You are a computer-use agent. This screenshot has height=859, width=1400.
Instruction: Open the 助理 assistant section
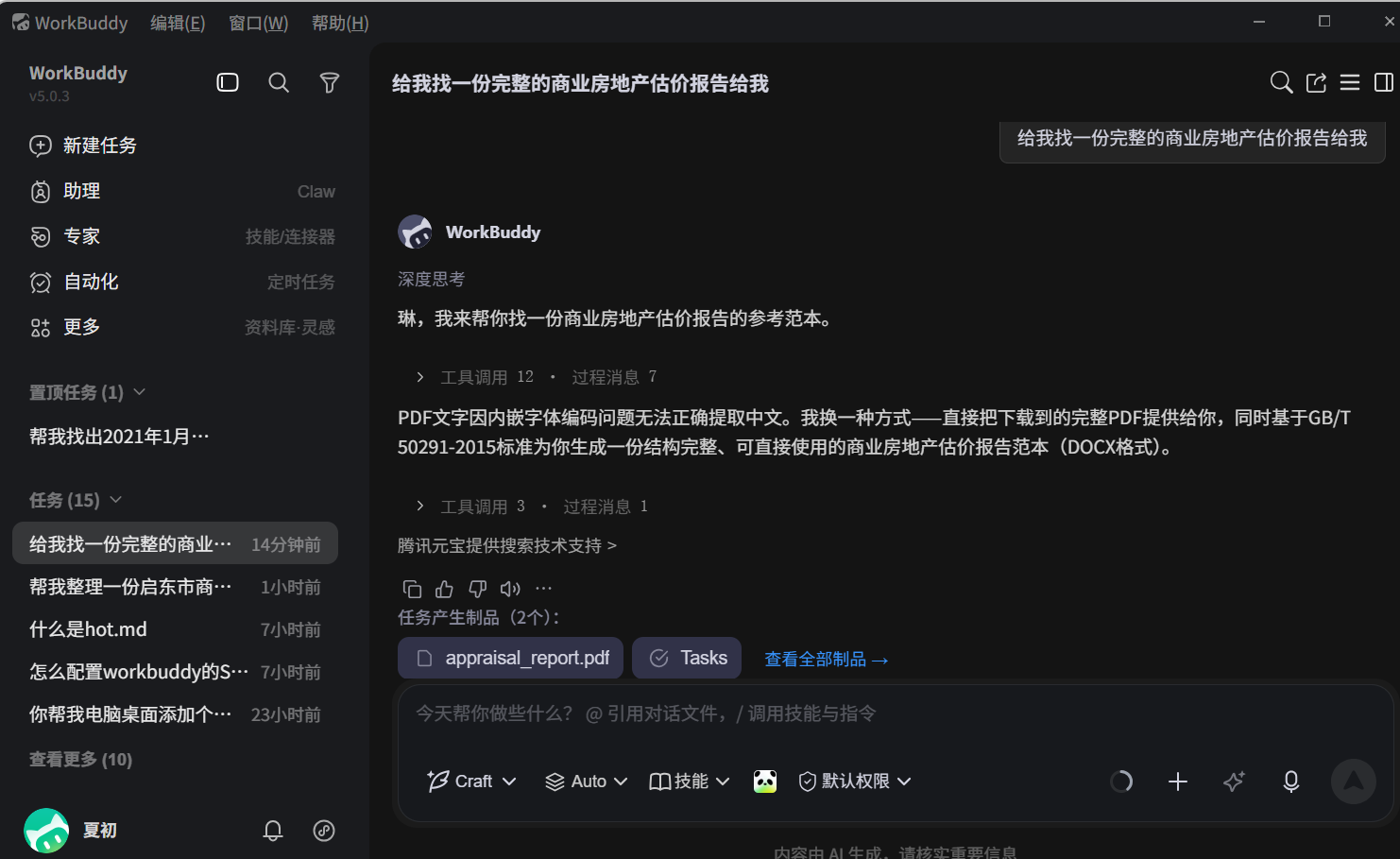point(182,191)
